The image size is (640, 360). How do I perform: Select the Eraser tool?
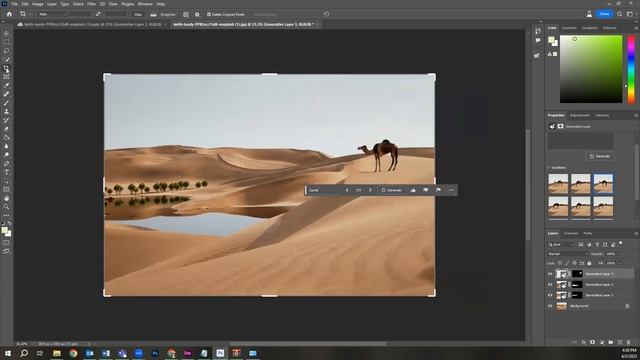[x=6, y=129]
